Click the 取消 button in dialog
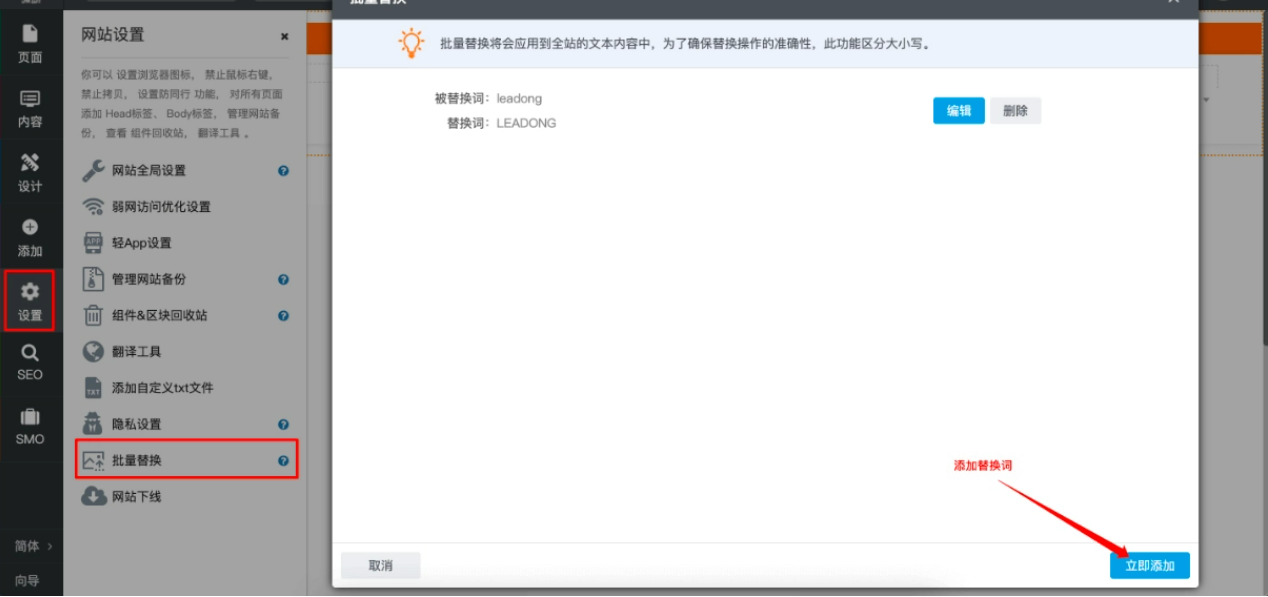Screen dimensions: 1268x597 380,566
